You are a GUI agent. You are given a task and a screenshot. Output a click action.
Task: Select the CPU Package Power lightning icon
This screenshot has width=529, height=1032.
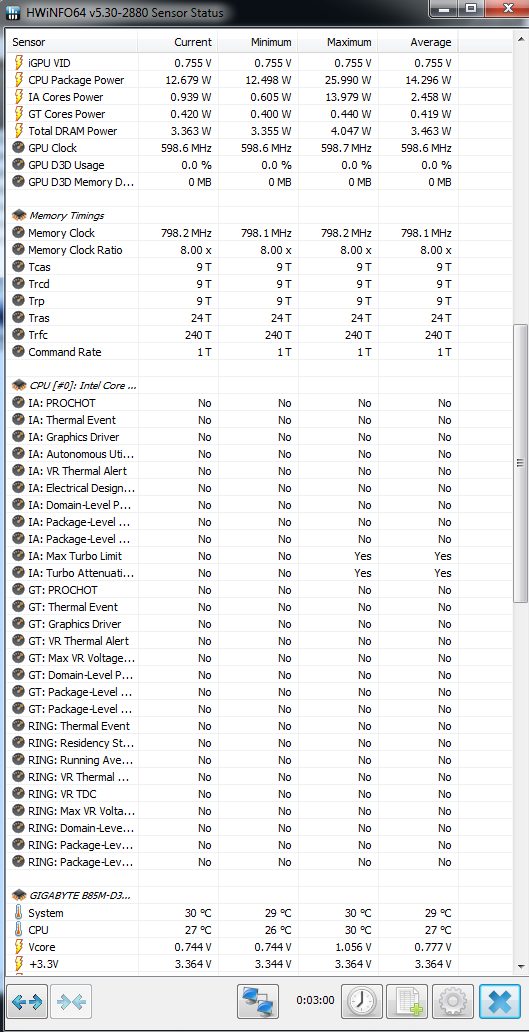click(x=18, y=80)
